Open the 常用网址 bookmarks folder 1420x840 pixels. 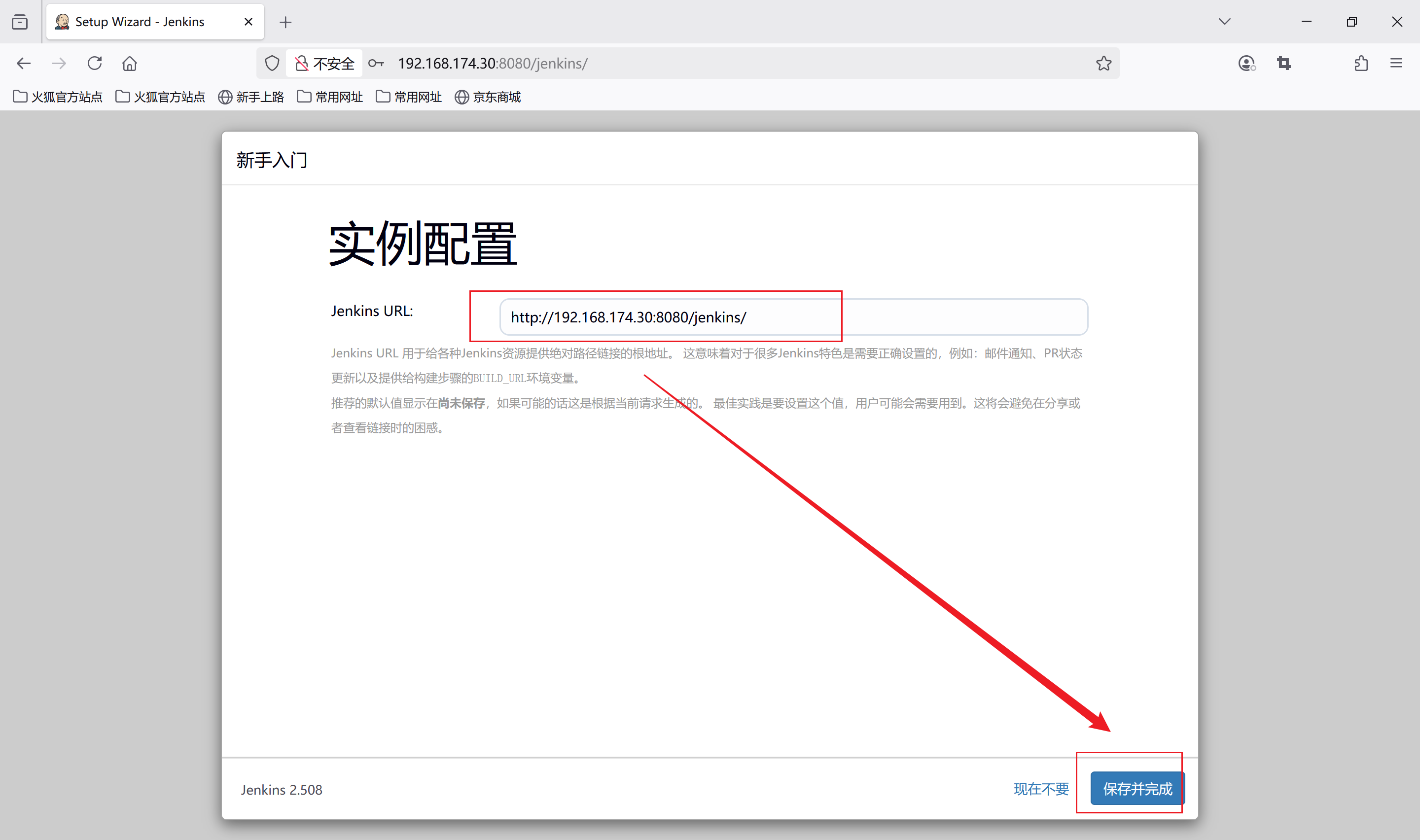330,97
